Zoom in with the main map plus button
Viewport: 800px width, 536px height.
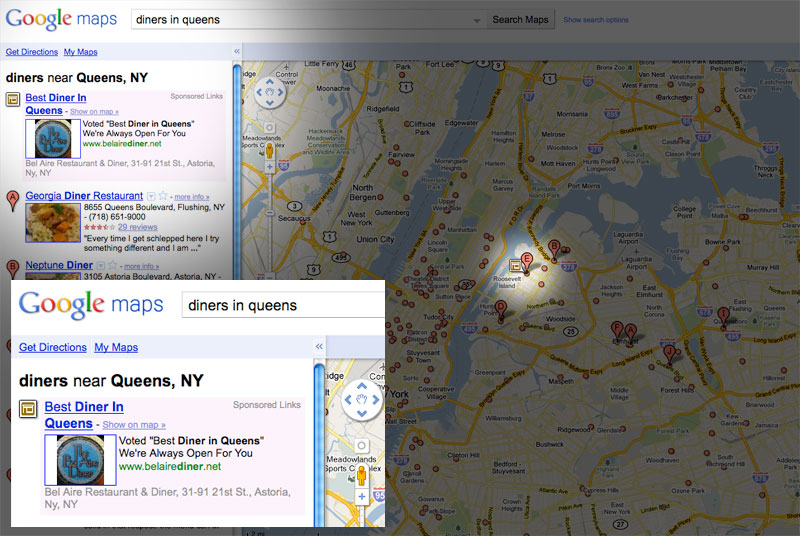point(269,167)
